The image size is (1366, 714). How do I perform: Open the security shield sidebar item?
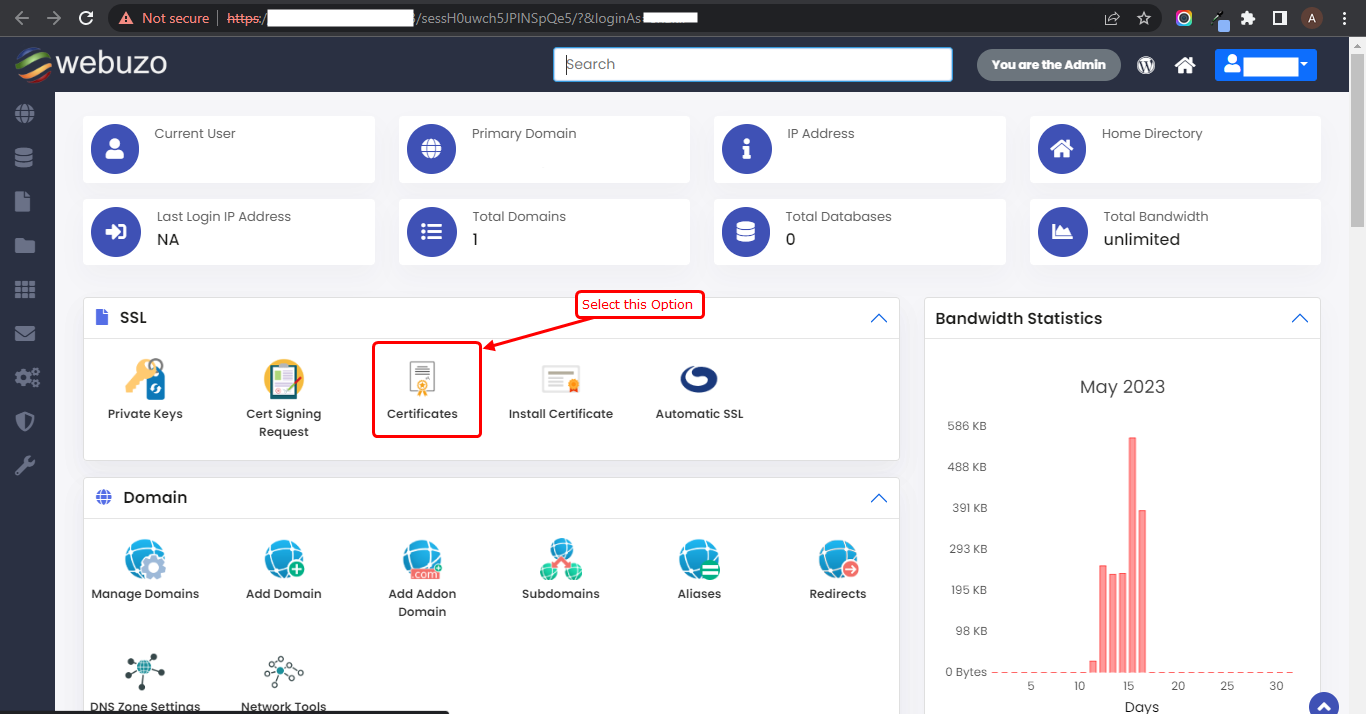(25, 421)
